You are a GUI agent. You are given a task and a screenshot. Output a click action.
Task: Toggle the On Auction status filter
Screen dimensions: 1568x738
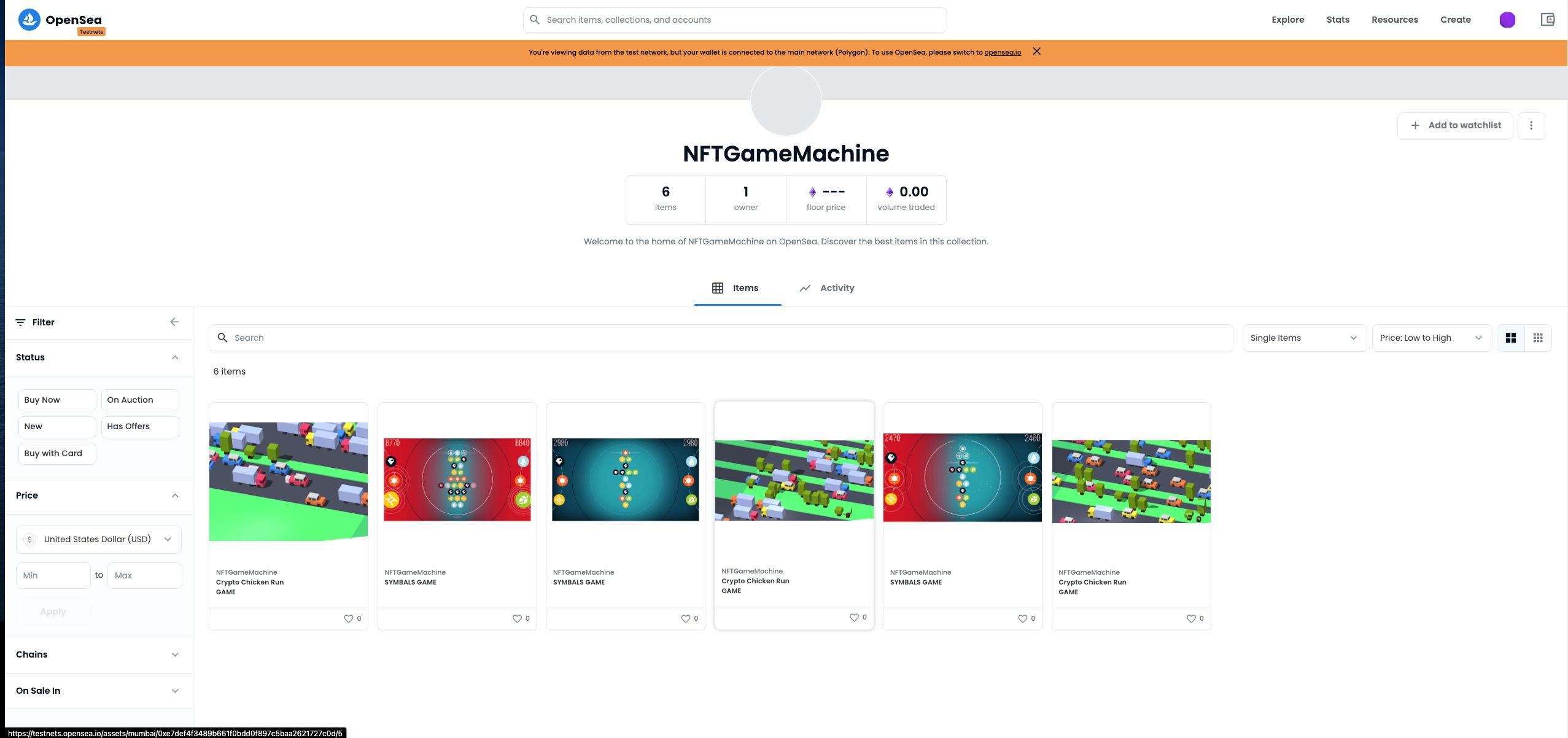140,400
